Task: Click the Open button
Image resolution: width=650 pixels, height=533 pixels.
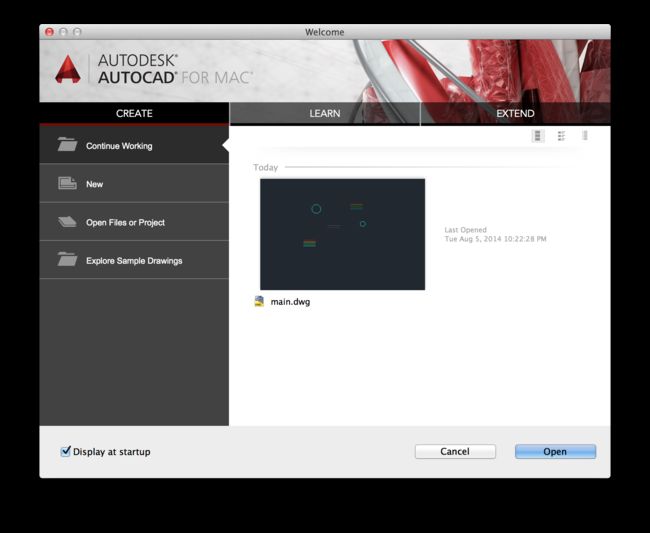Action: [x=555, y=451]
